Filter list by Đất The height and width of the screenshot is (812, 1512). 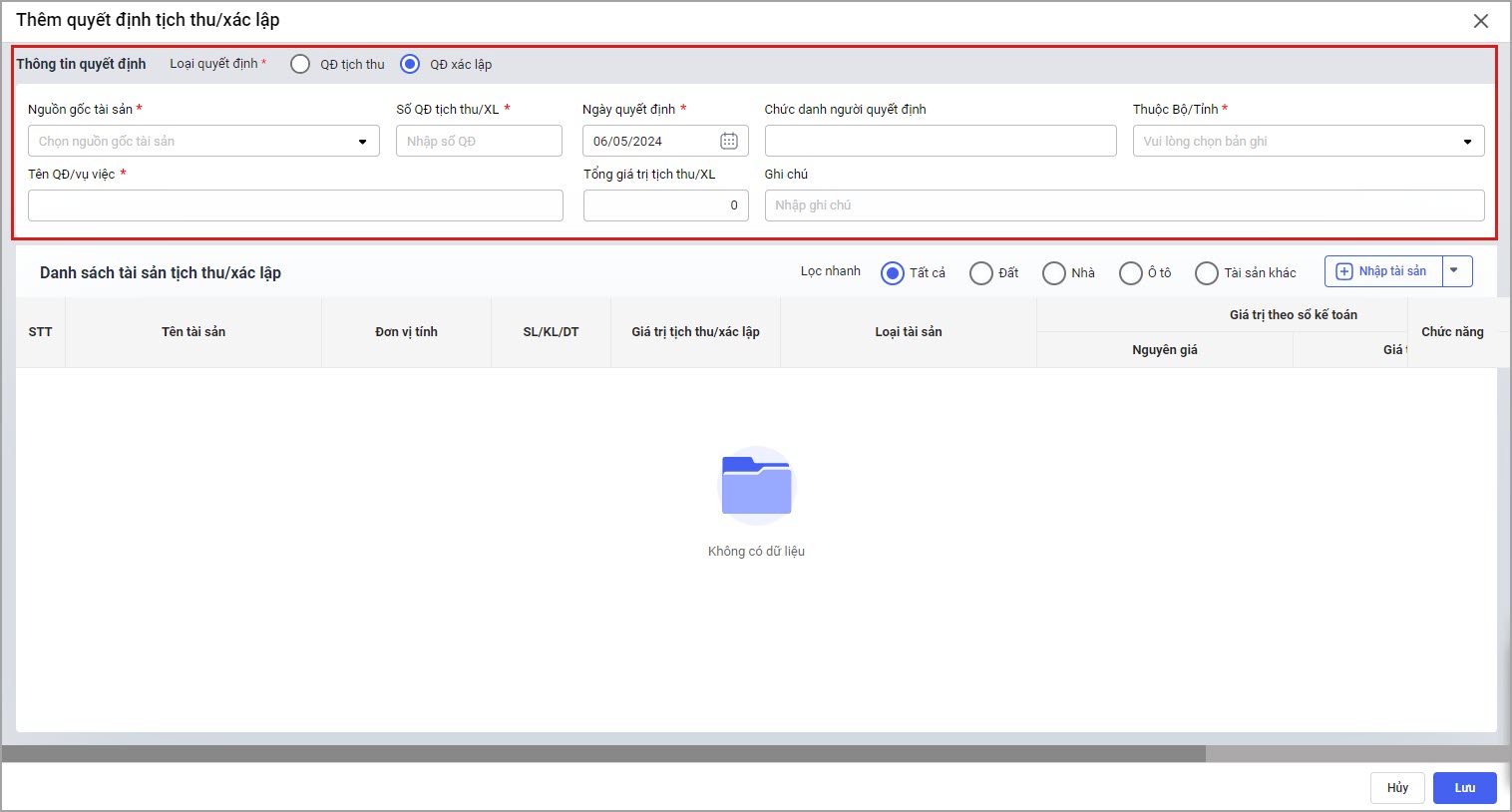click(x=981, y=273)
